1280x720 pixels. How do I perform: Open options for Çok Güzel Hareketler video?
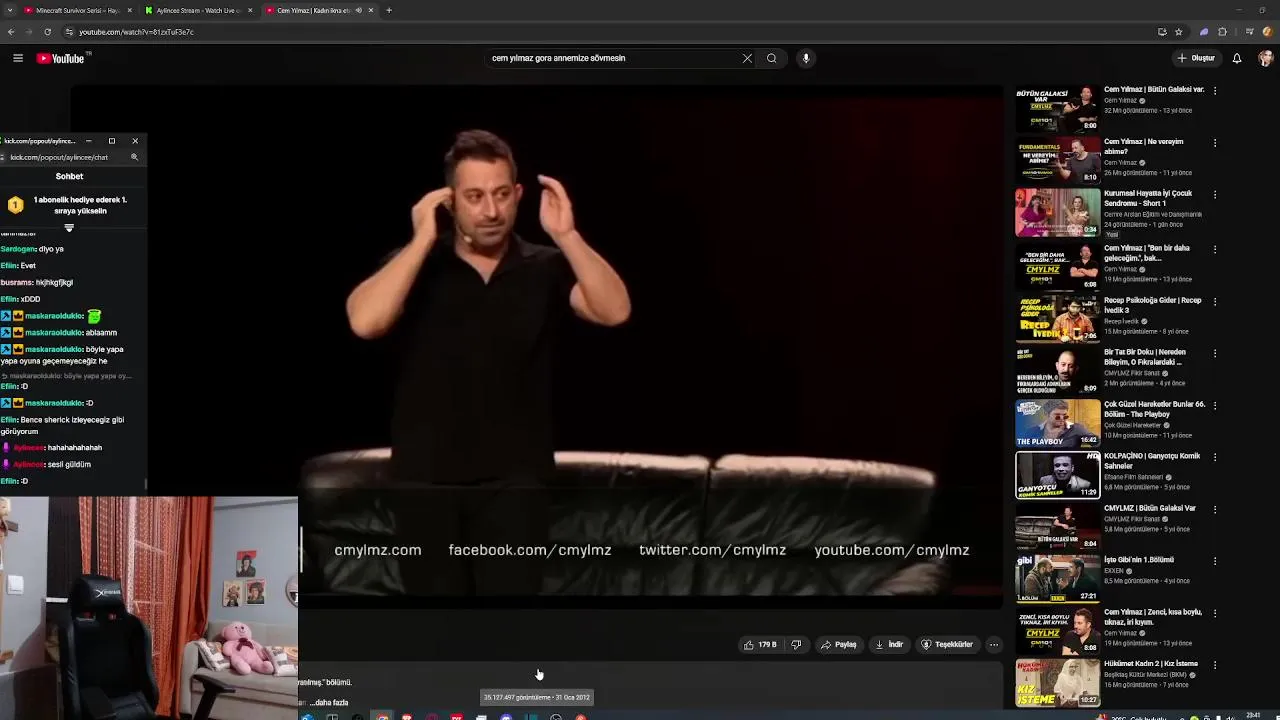(x=1215, y=405)
